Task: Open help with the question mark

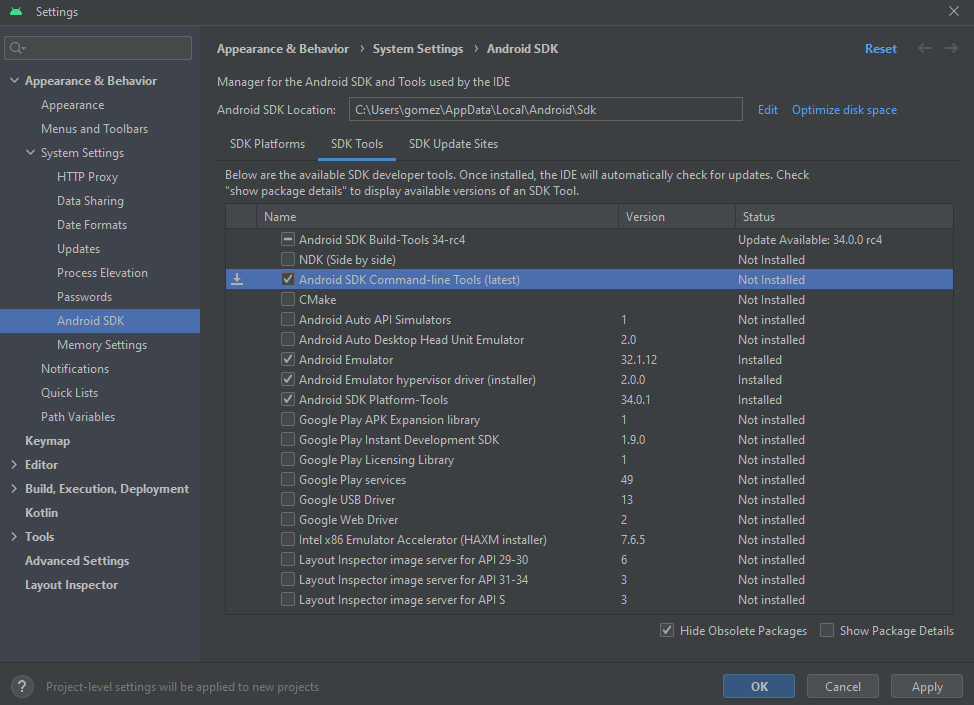Action: [22, 686]
